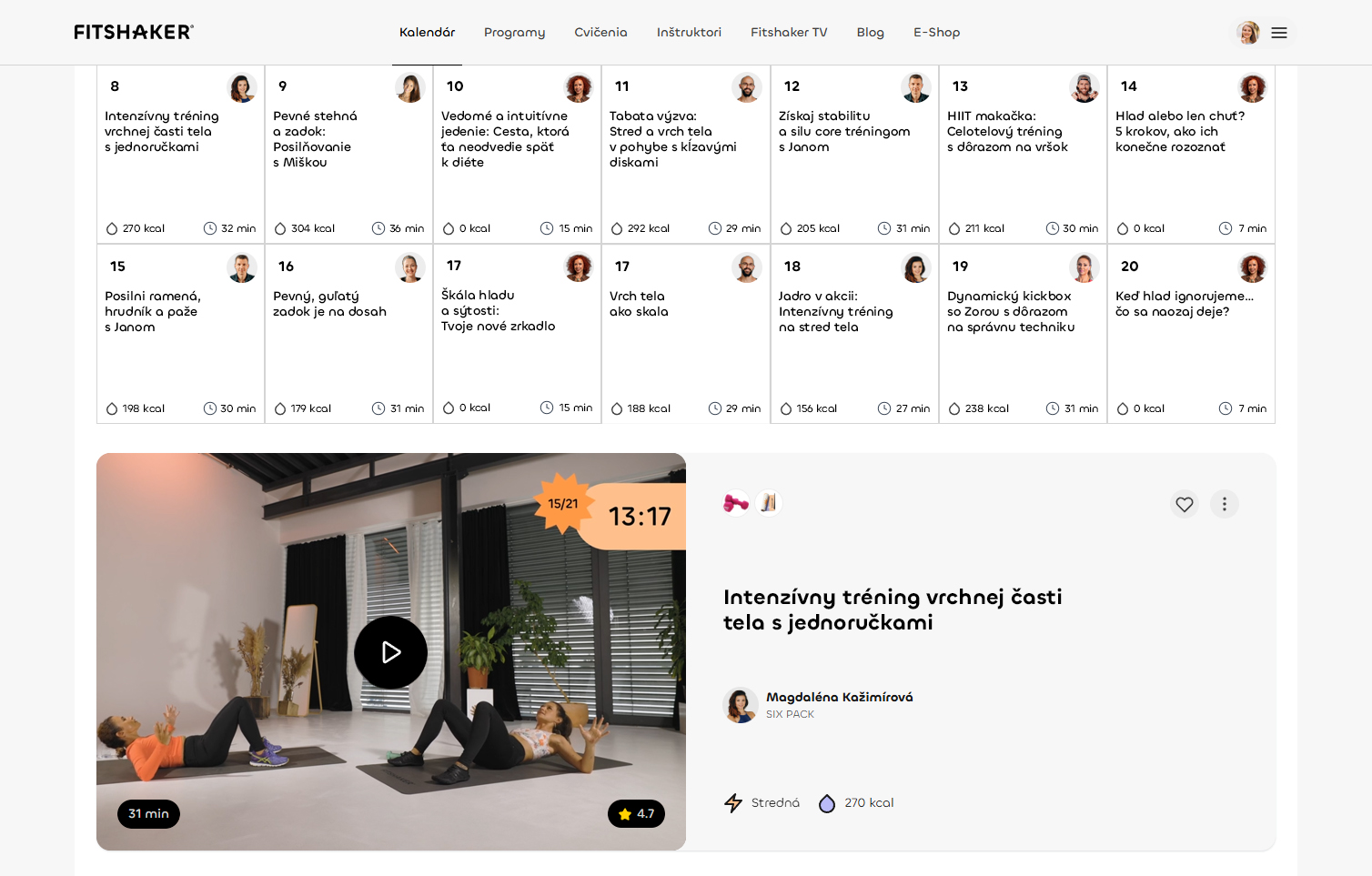Screen dimensions: 1372x876
Task: Select day 9 Pevné stehná a zadok
Action: (x=348, y=154)
